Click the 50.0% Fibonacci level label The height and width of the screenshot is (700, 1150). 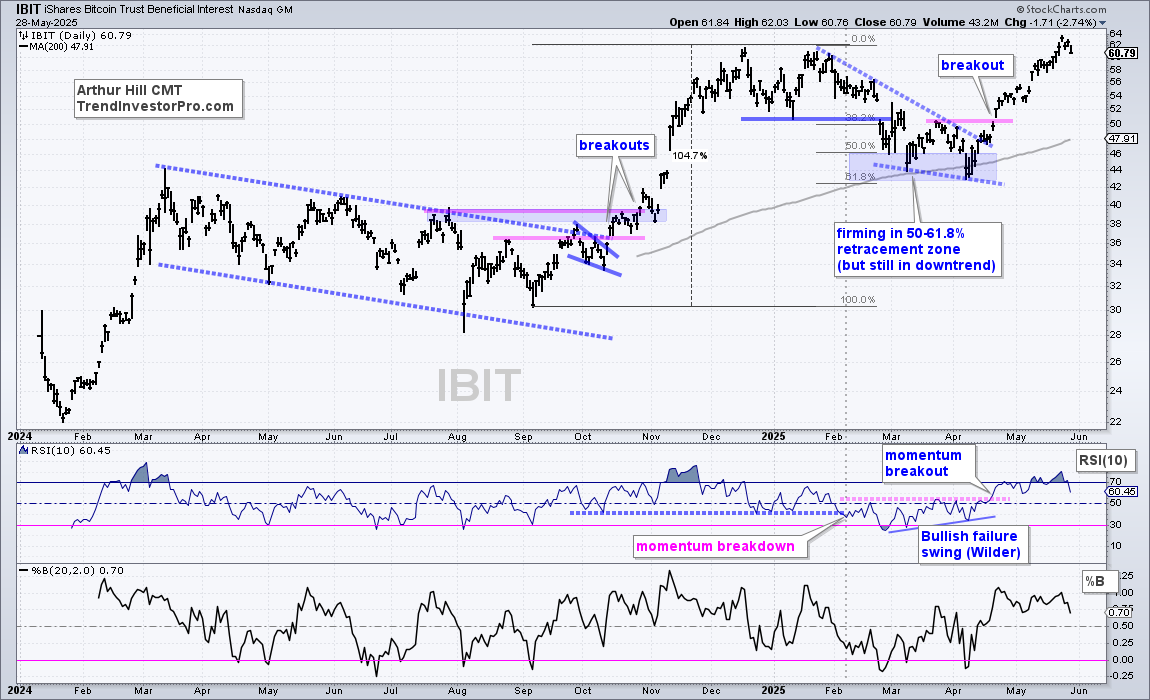click(860, 146)
